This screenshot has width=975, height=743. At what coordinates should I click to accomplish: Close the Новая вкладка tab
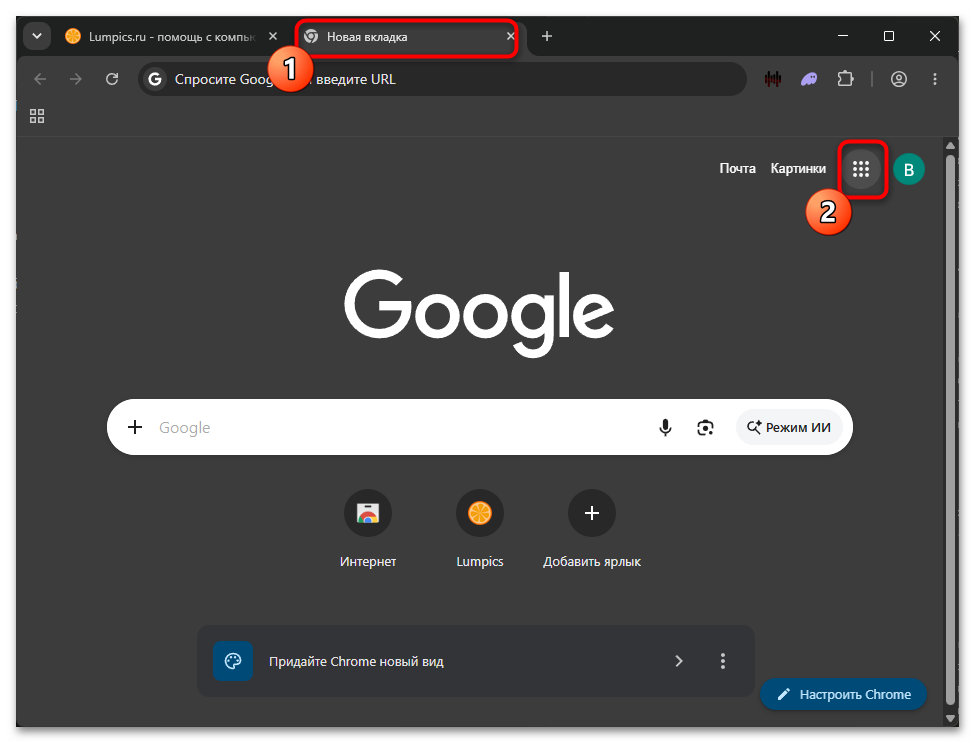pos(511,36)
